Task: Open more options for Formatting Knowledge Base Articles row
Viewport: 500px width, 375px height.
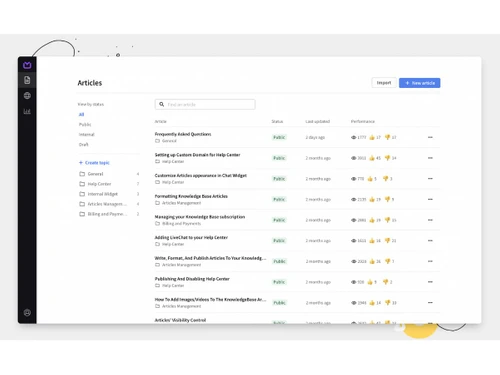Action: [430, 199]
